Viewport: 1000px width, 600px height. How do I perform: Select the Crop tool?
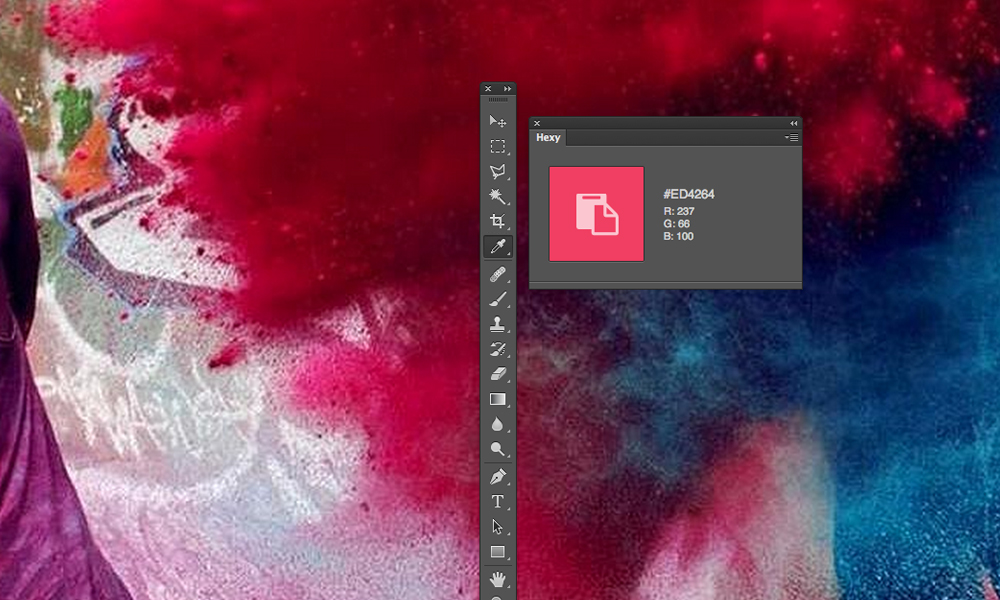(497, 221)
